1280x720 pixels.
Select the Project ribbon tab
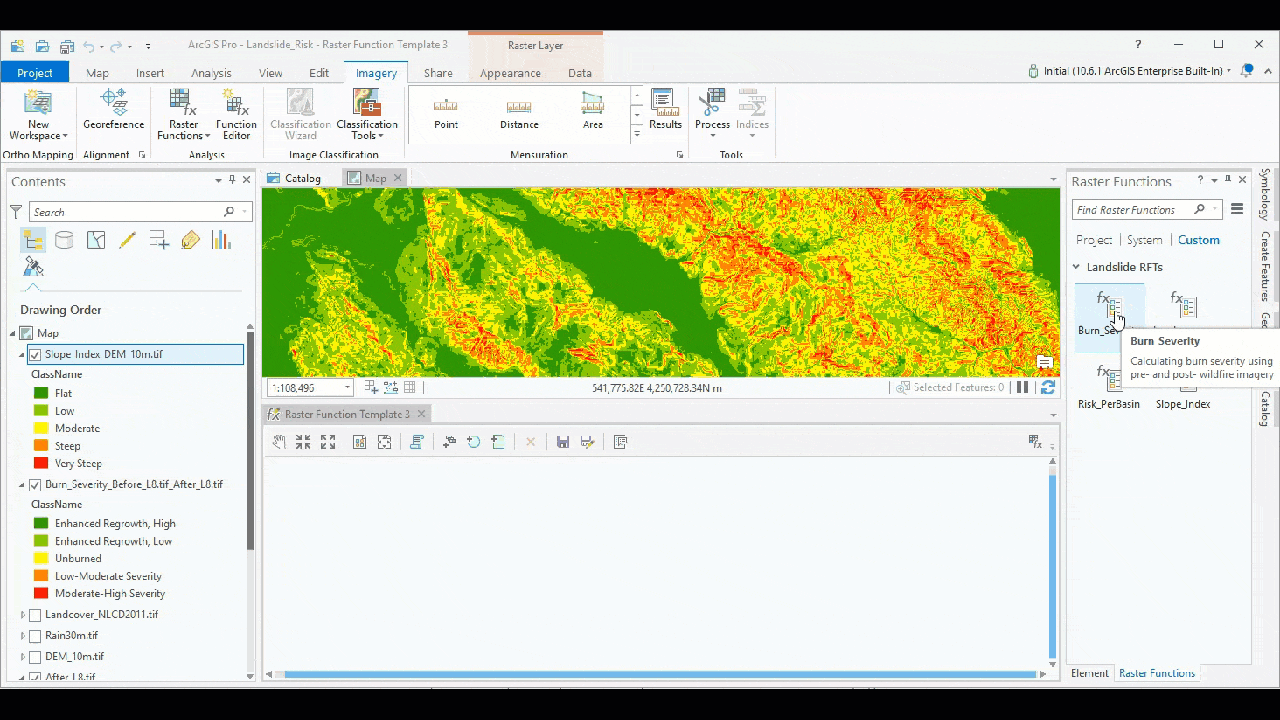point(35,72)
